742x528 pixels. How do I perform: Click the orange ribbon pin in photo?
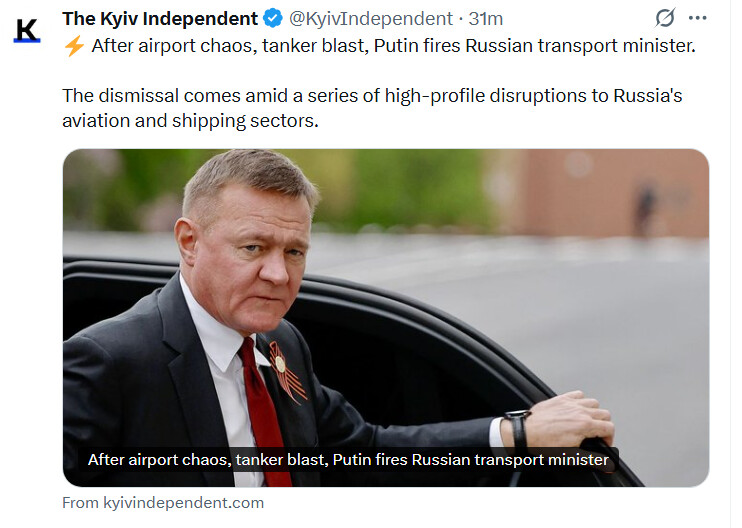tap(284, 371)
